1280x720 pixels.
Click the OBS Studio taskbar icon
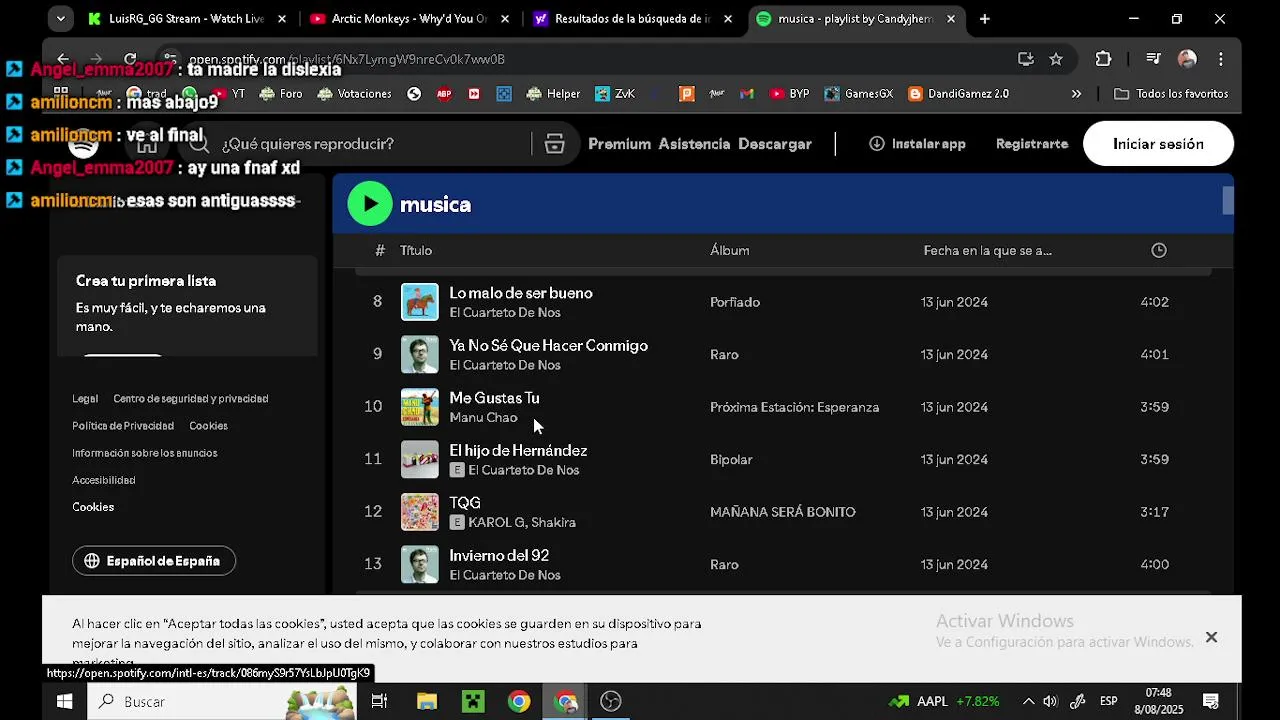[x=611, y=701]
